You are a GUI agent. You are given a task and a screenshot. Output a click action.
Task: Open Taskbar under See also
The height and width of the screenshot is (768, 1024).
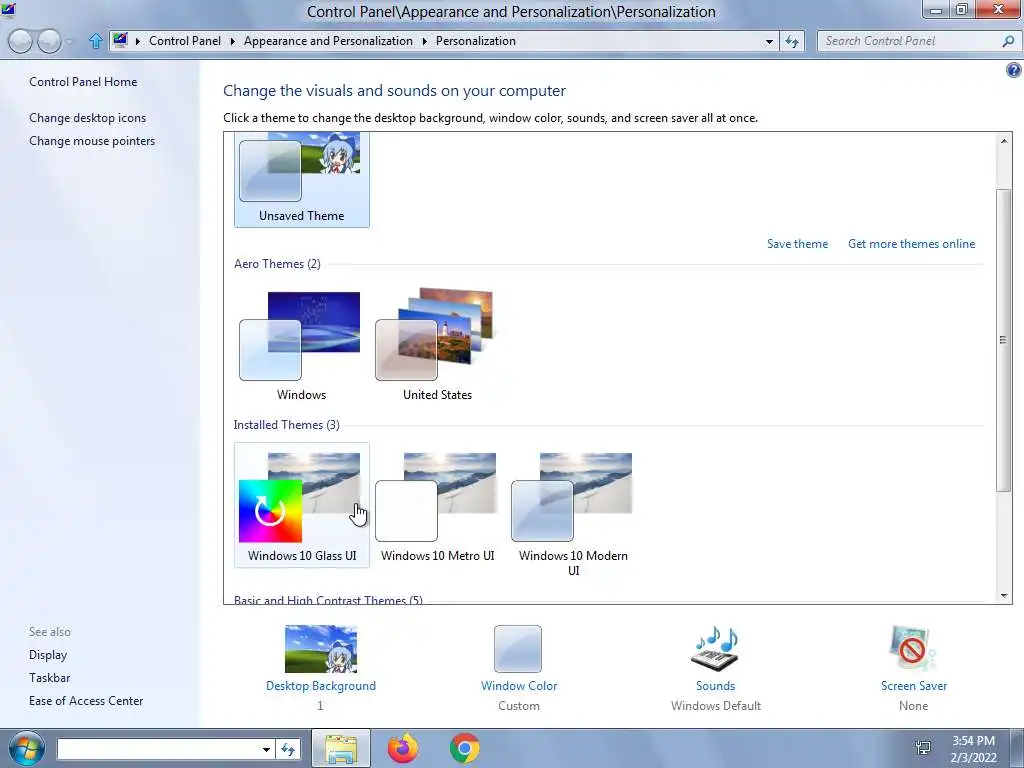point(50,678)
